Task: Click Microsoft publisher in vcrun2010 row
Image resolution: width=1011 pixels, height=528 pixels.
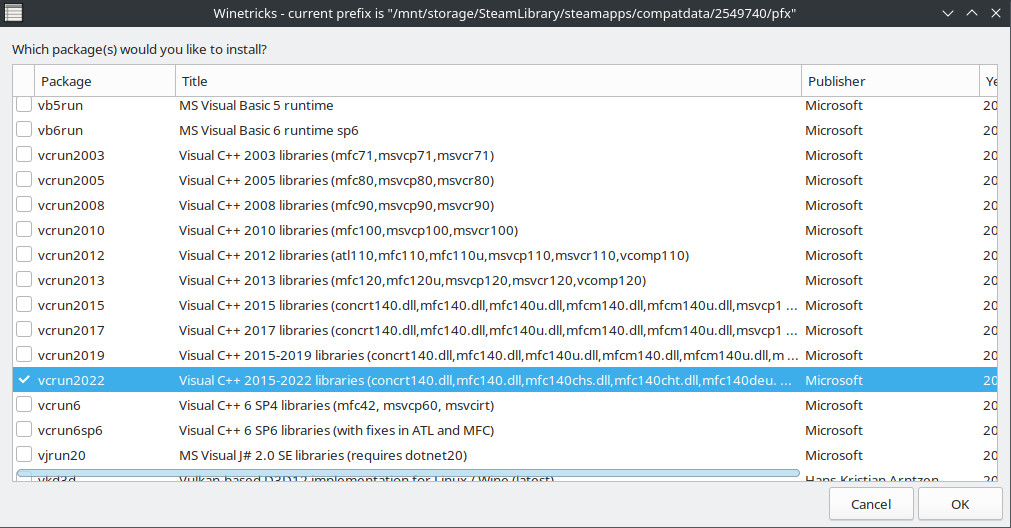Action: click(834, 230)
